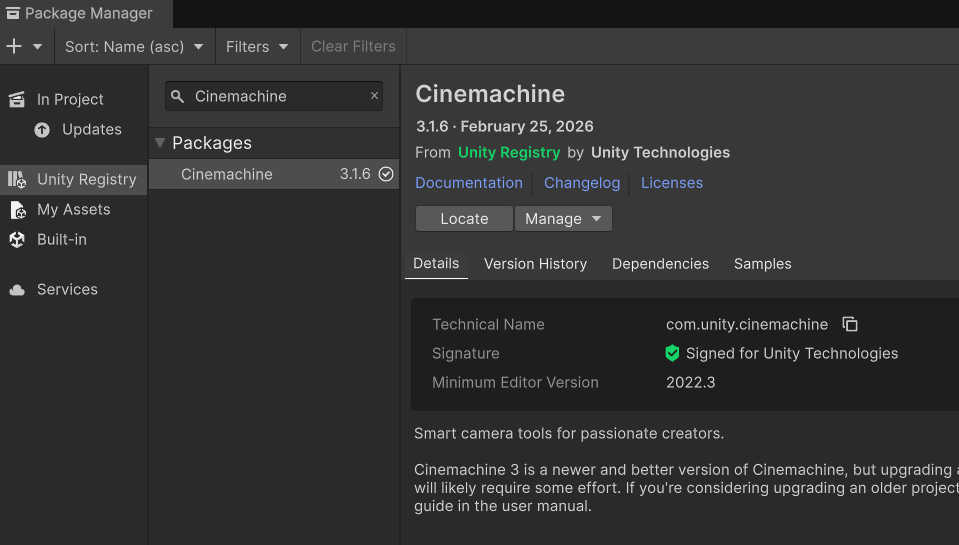Click the Updates arrow icon

click(x=42, y=129)
